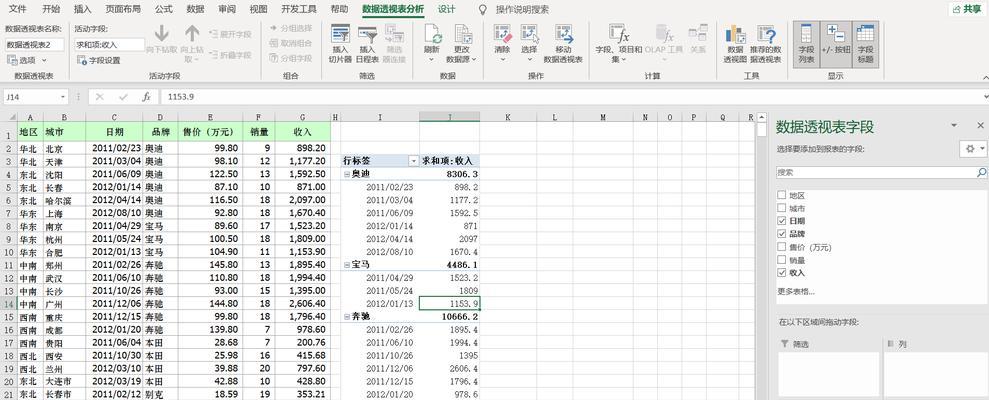Click inside the 数据透视表名称 input field

pyautogui.click(x=35, y=45)
